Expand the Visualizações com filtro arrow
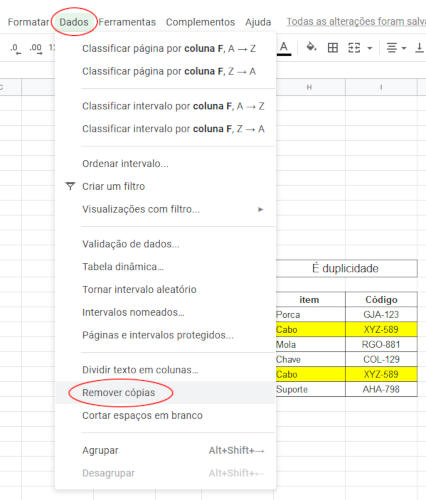The image size is (426, 500). 261,209
